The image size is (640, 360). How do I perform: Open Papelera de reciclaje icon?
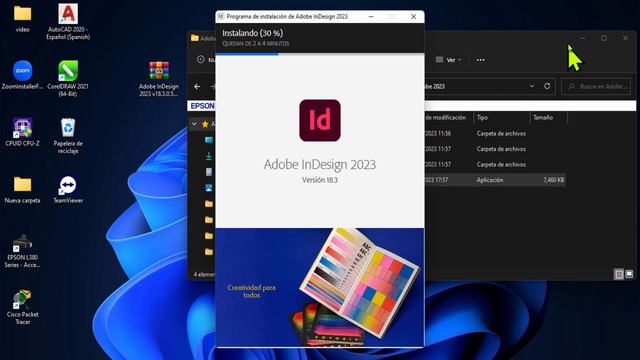click(68, 136)
